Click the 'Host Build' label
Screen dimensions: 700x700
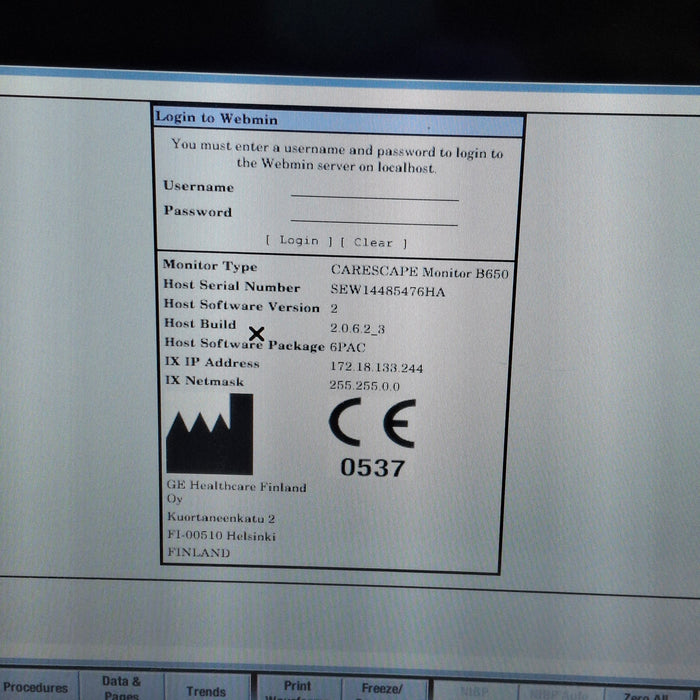click(x=200, y=324)
